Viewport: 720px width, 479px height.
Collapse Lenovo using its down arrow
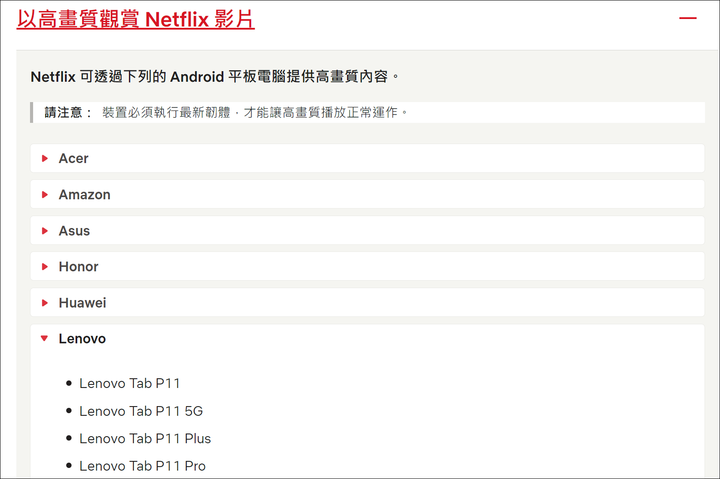tap(45, 338)
